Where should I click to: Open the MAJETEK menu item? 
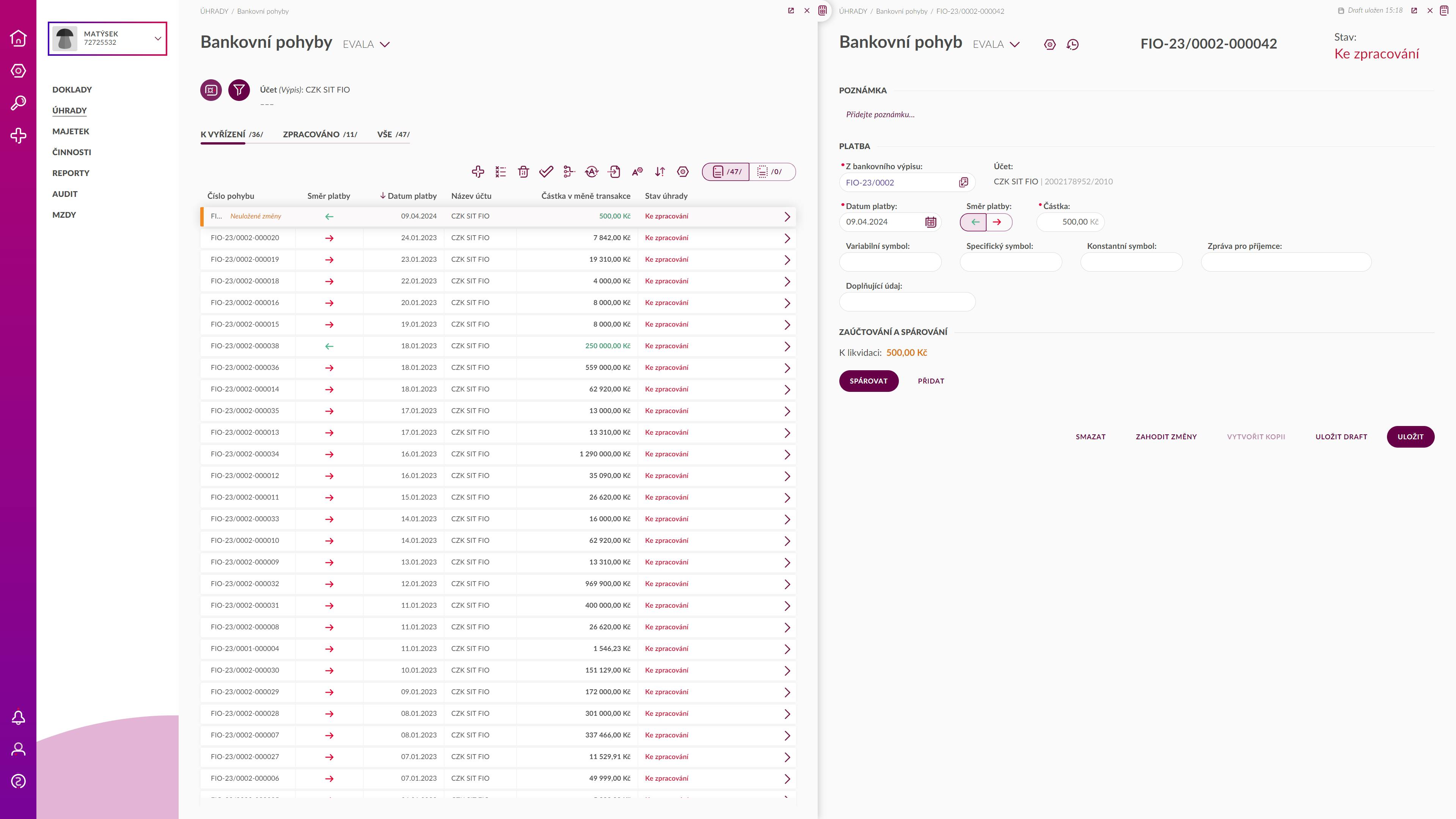(x=71, y=131)
